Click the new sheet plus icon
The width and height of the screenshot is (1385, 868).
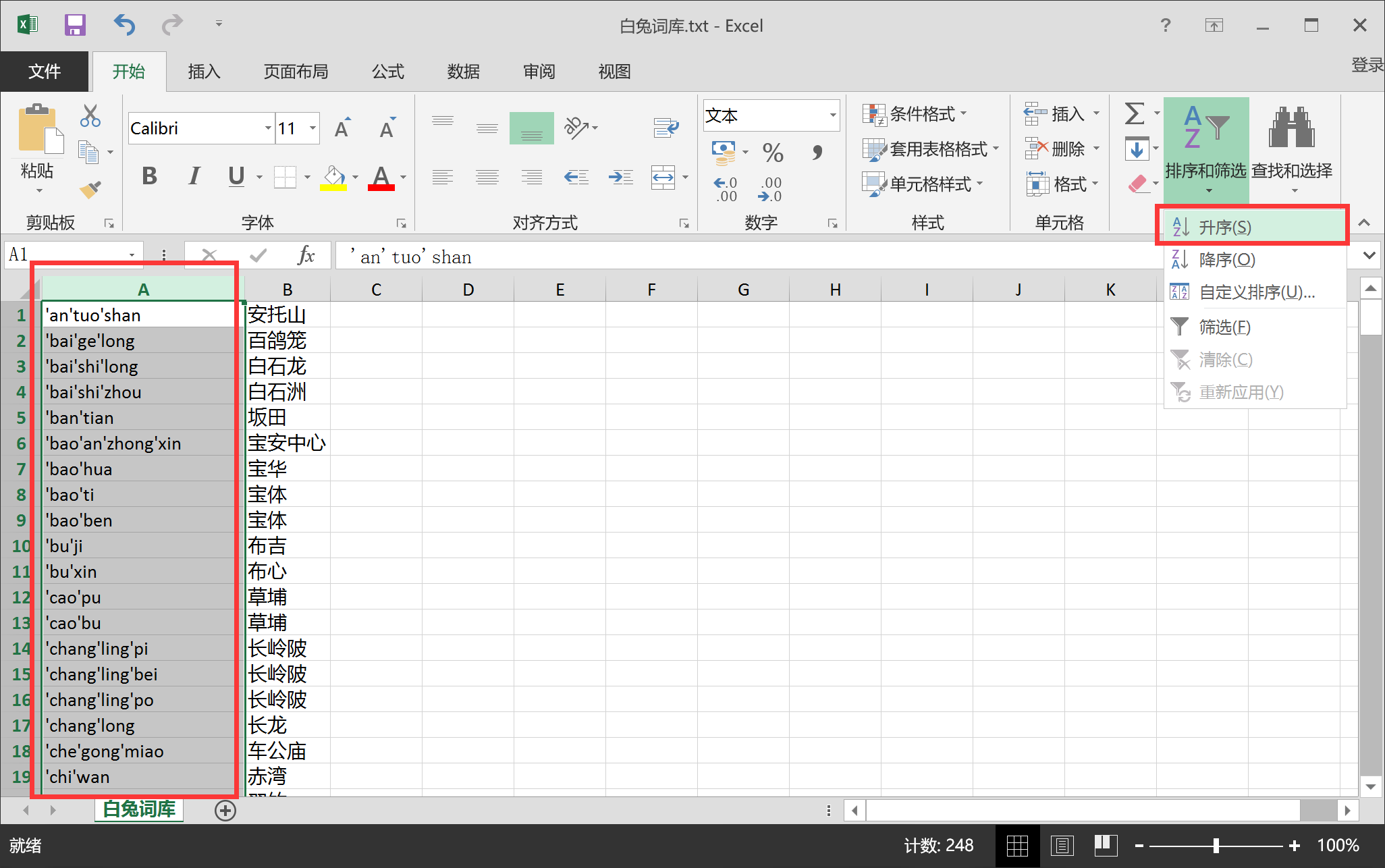(x=225, y=810)
